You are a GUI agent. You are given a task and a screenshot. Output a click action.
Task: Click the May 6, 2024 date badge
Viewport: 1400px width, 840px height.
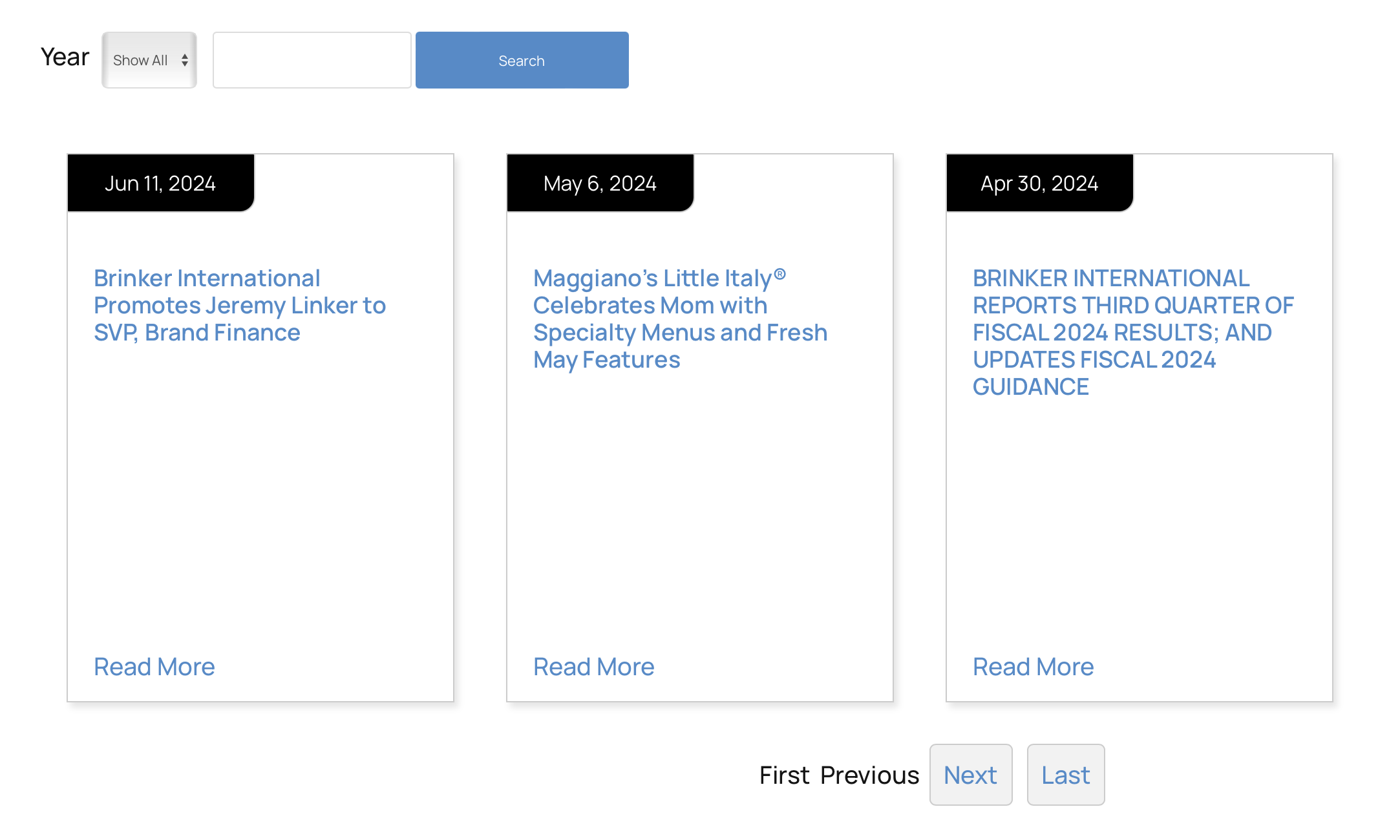(600, 184)
